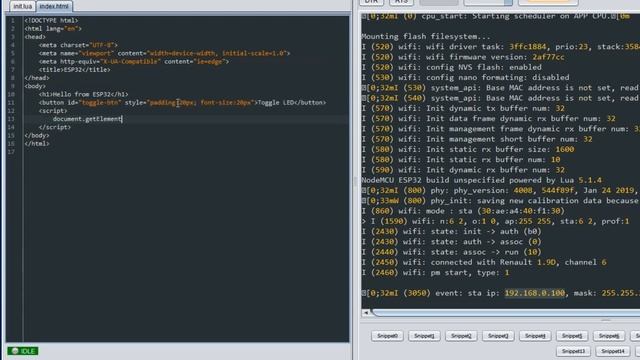
Task: Run the Snippet6 button
Action: 609,336
